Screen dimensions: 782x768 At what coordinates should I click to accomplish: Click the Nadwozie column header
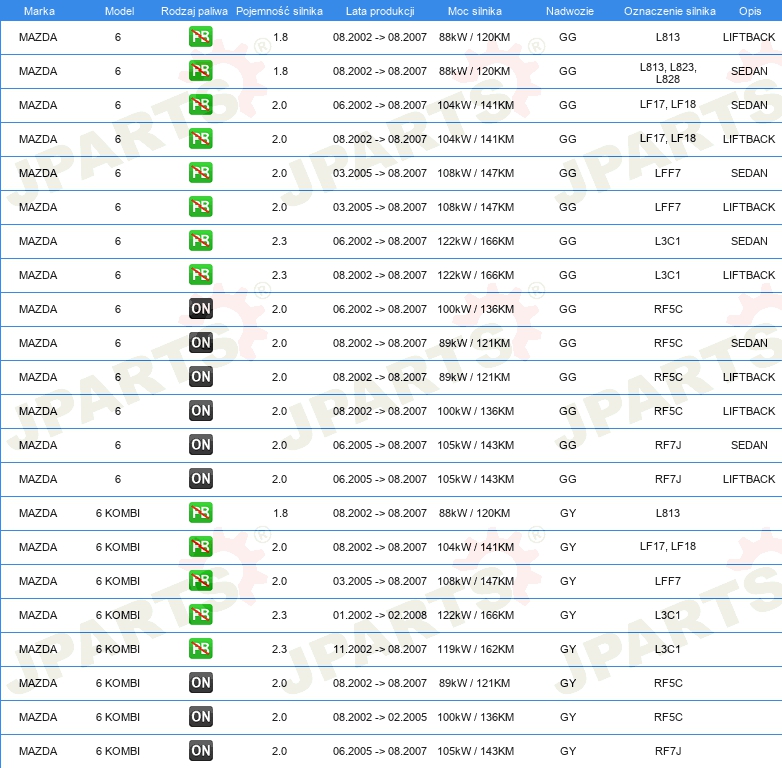[x=570, y=11]
